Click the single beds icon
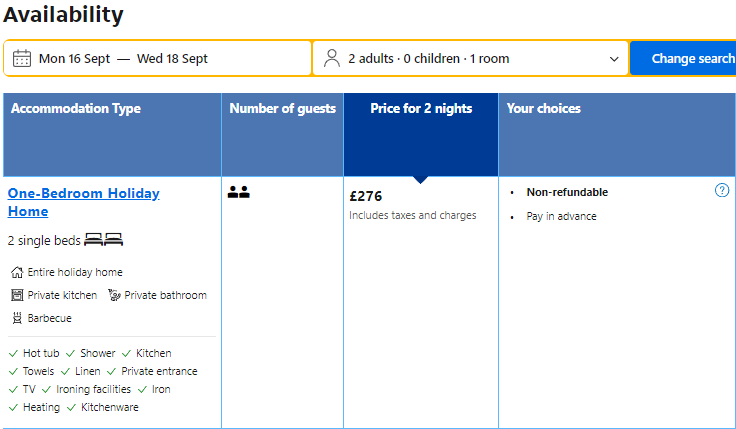 103,240
